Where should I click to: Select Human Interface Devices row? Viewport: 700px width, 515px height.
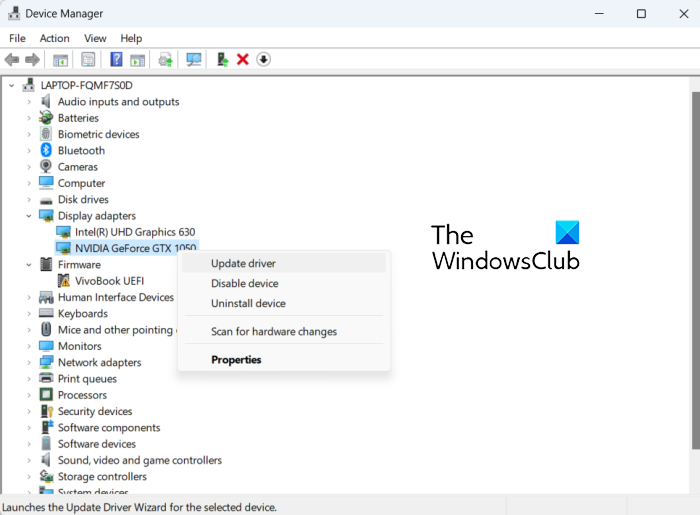[x=116, y=297]
